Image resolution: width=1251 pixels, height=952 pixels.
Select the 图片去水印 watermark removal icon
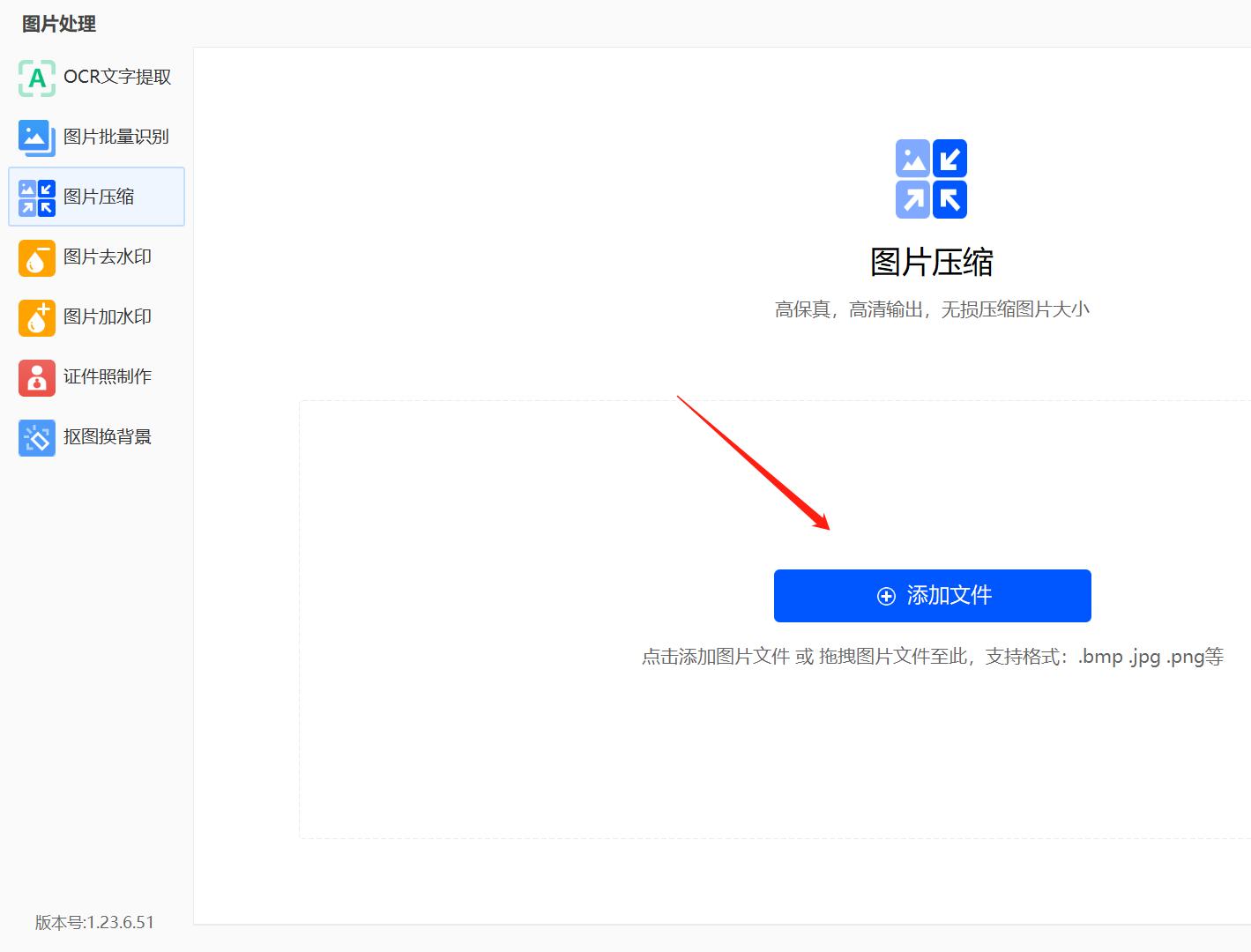pyautogui.click(x=36, y=257)
